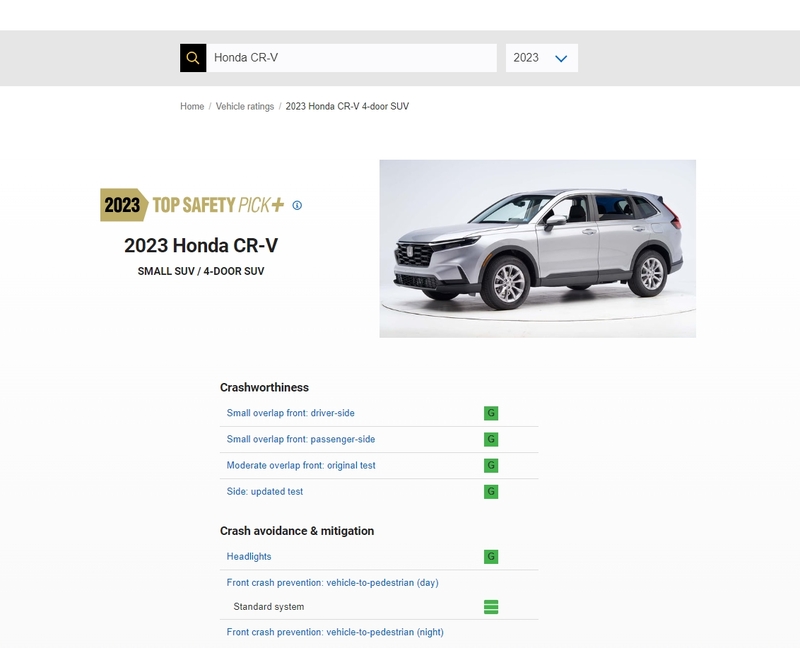Click G rating for moderate overlap original test
Image resolution: width=800 pixels, height=648 pixels.
click(x=490, y=464)
